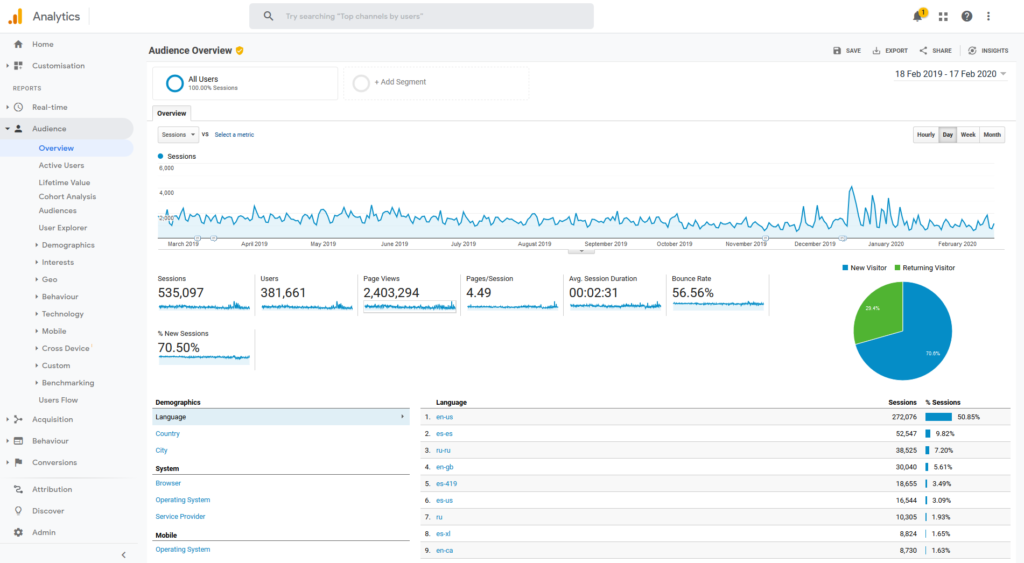The height and width of the screenshot is (563, 1024).
Task: Select the Overview tab above the chart
Action: click(171, 113)
